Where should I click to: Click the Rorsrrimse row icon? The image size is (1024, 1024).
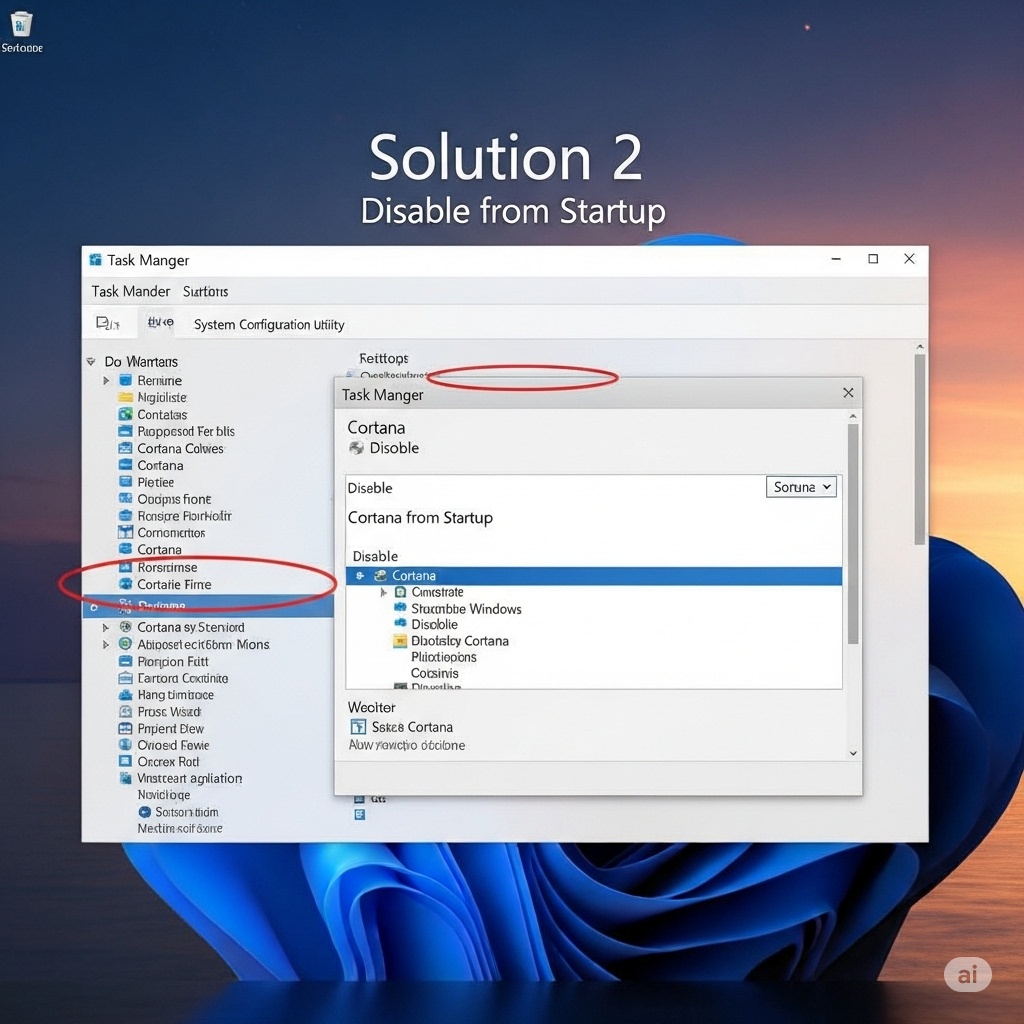125,567
